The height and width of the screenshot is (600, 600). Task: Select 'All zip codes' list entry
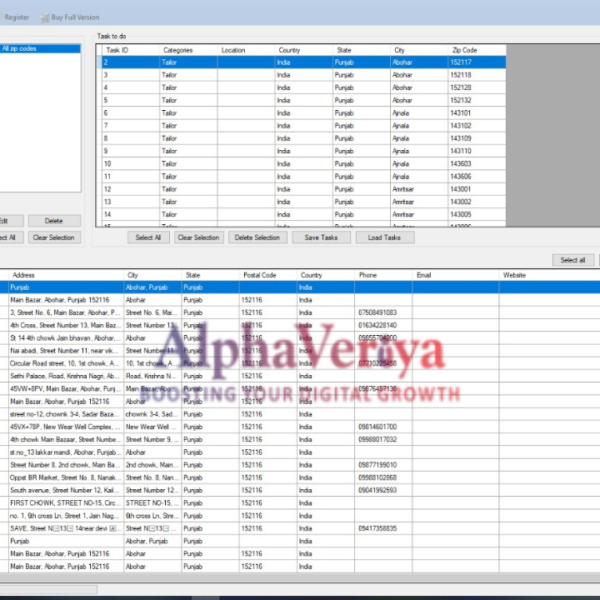click(40, 49)
